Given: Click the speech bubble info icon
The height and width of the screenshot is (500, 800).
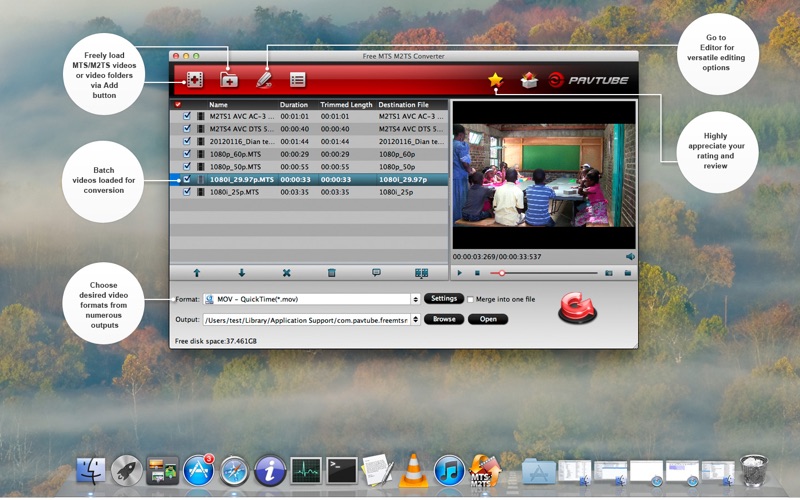Looking at the screenshot, I should point(377,273).
